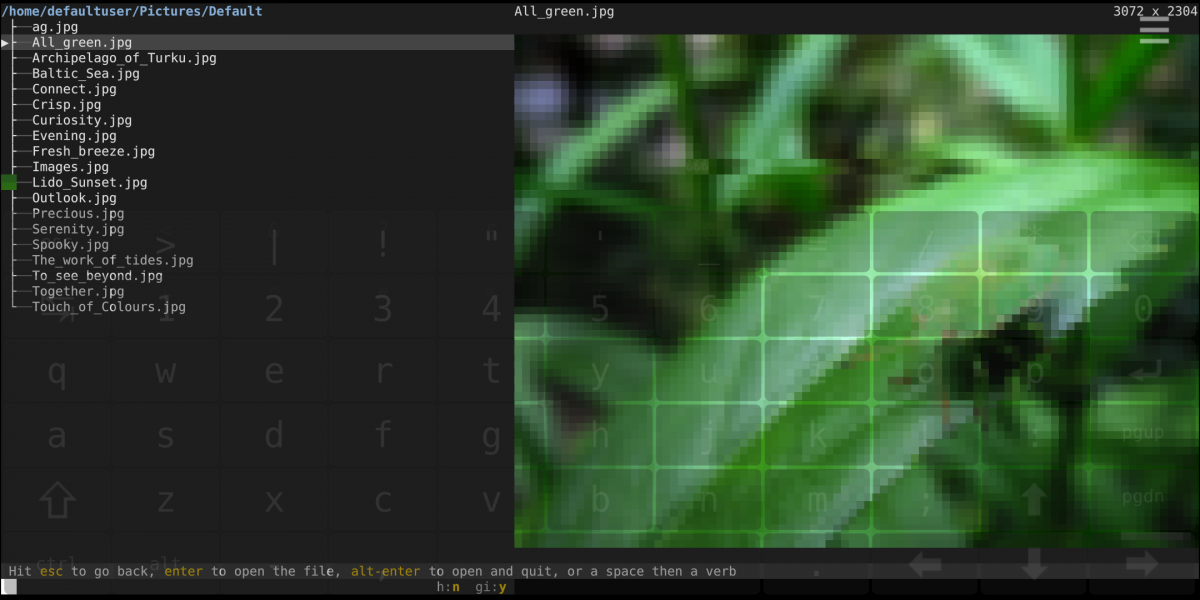
Task: Select Lido_Sunset.jpg in the file tree
Action: tap(89, 183)
